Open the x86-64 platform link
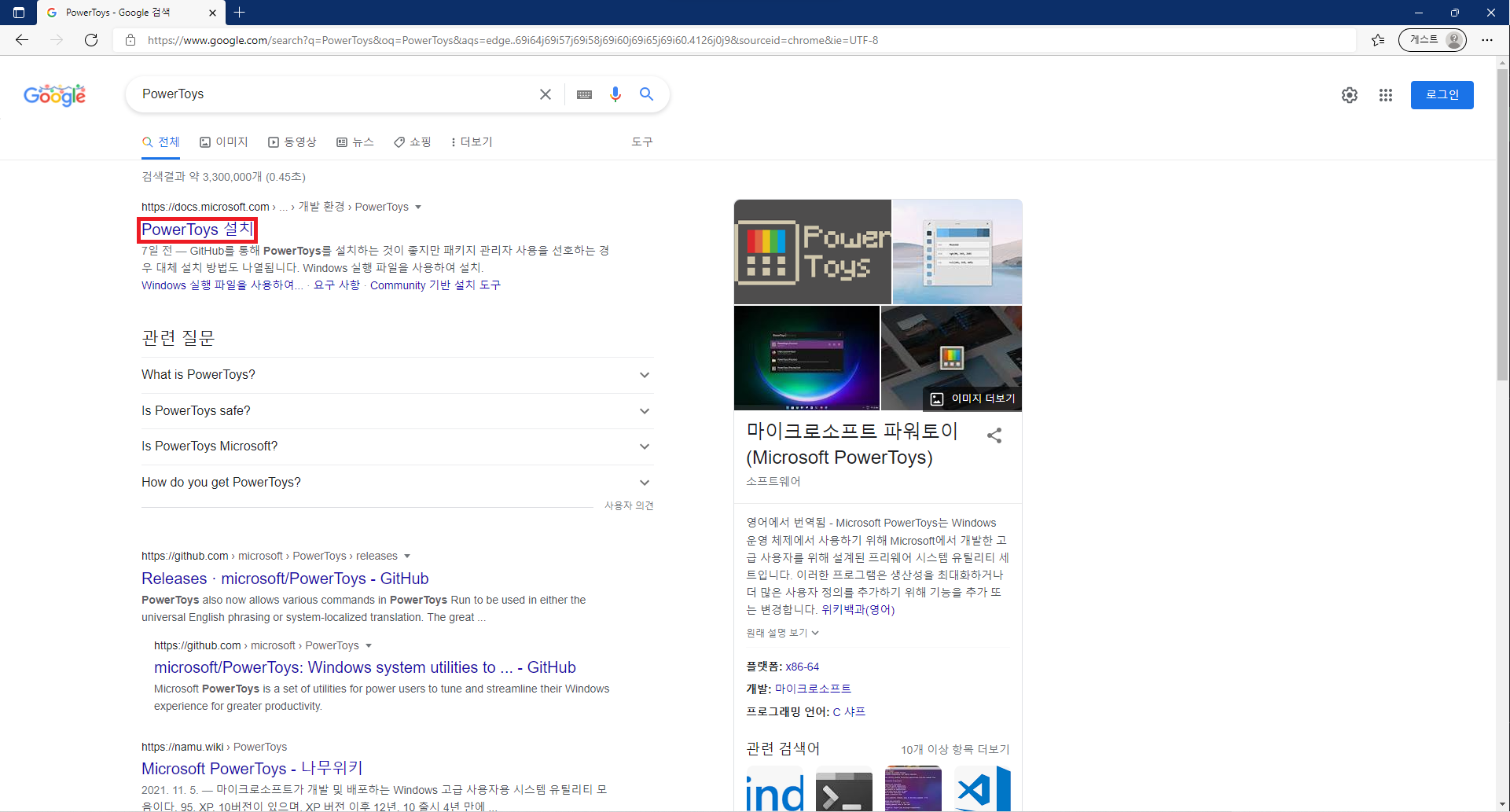The height and width of the screenshot is (812, 1510). coord(802,667)
